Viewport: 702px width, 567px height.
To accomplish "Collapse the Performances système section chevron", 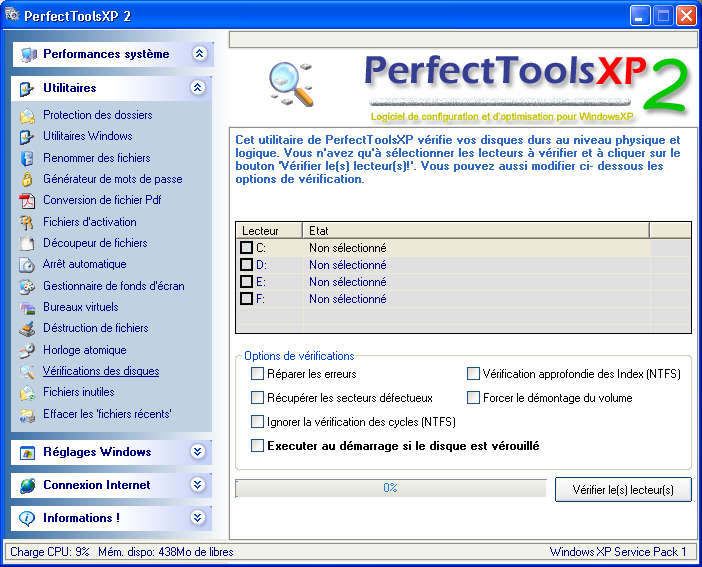I will (199, 54).
